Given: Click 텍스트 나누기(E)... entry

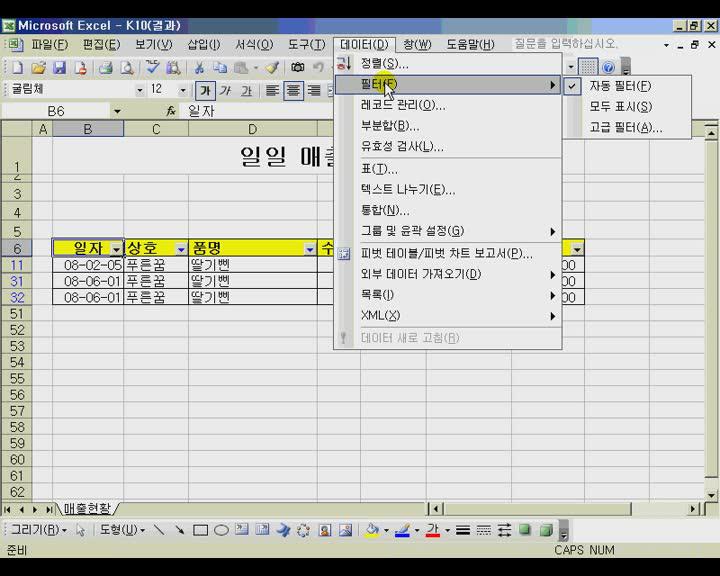Looking at the screenshot, I should pos(448,189).
